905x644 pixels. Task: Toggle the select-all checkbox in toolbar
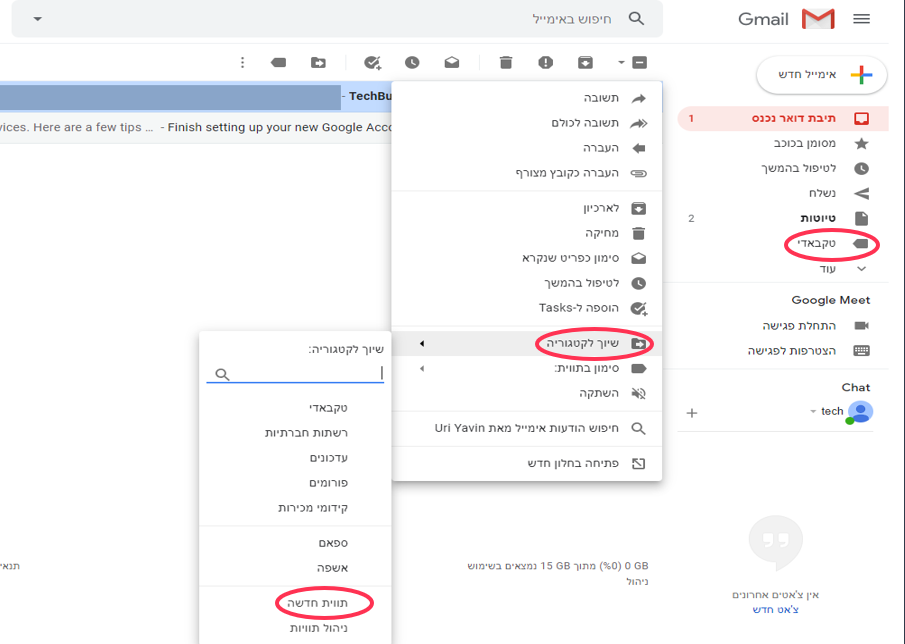point(640,62)
